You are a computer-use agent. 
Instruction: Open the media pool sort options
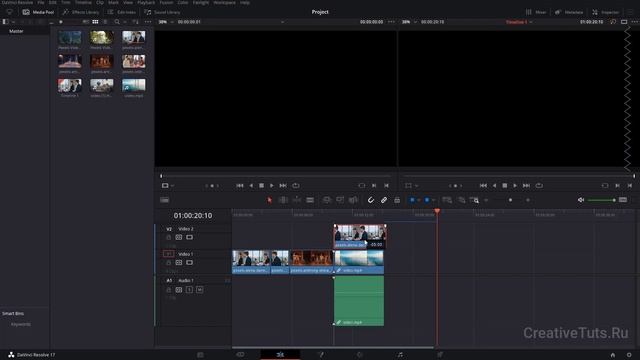pyautogui.click(x=136, y=22)
